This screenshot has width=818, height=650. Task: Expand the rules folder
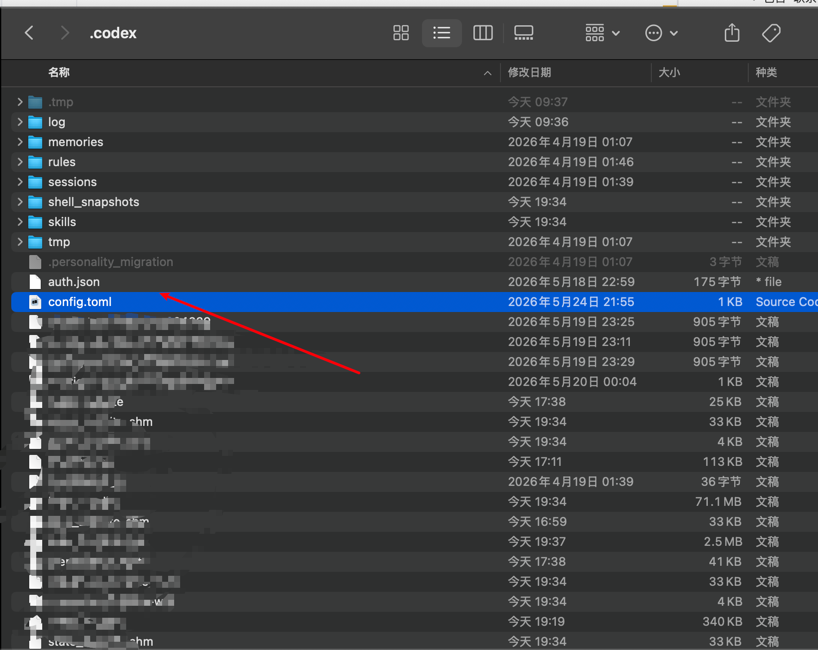click(20, 162)
